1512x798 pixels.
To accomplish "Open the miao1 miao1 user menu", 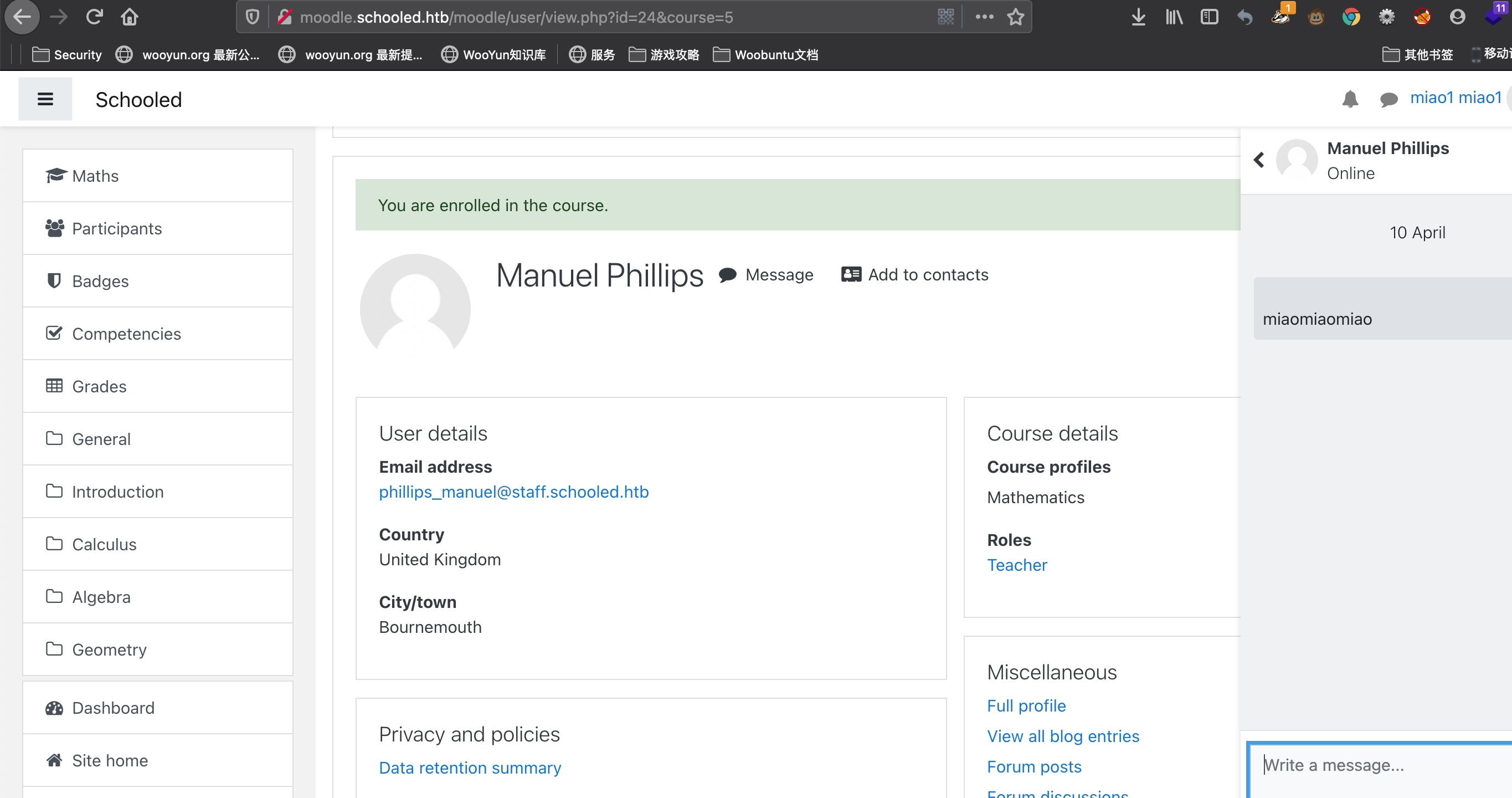I will [1455, 98].
